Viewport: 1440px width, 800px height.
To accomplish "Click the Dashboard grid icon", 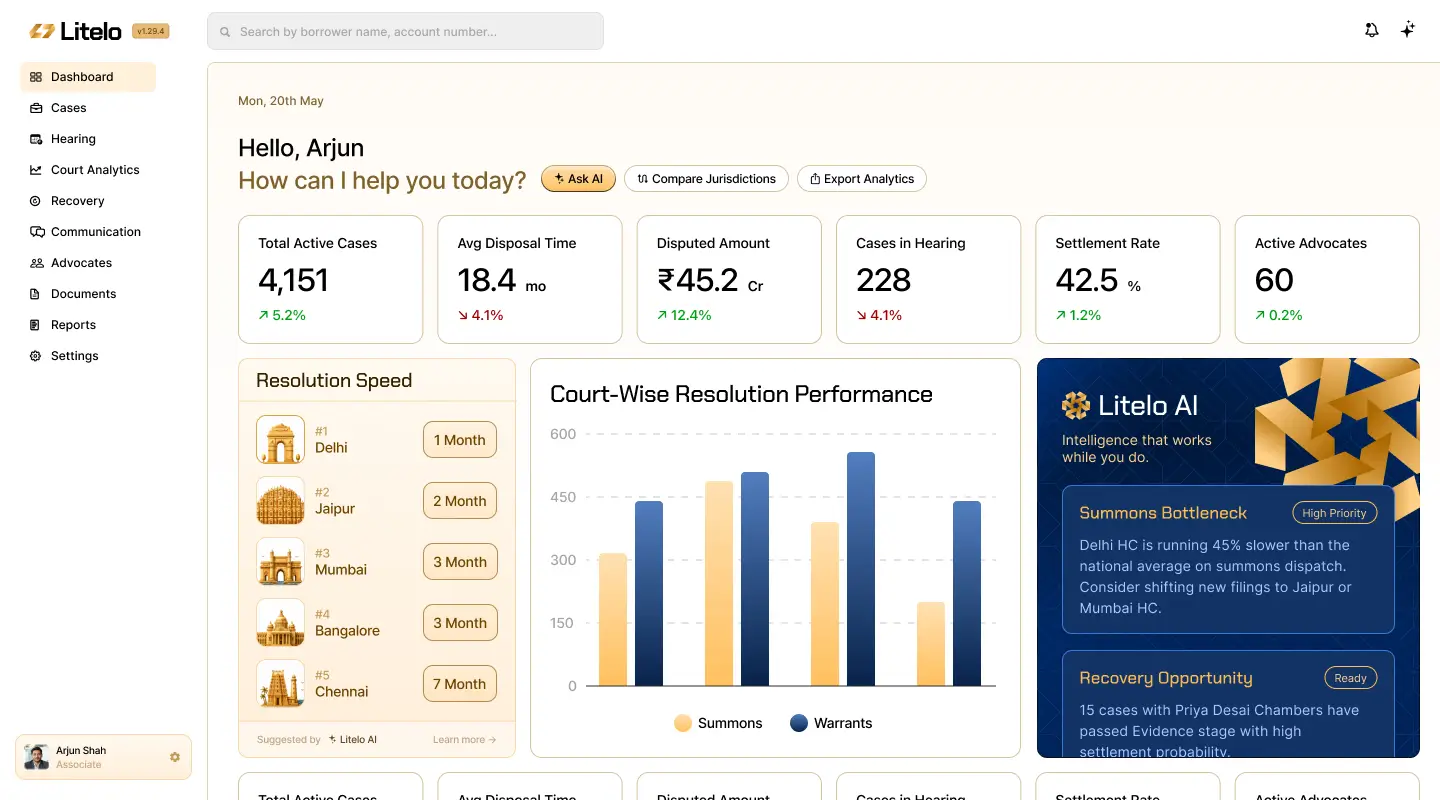I will tap(36, 77).
